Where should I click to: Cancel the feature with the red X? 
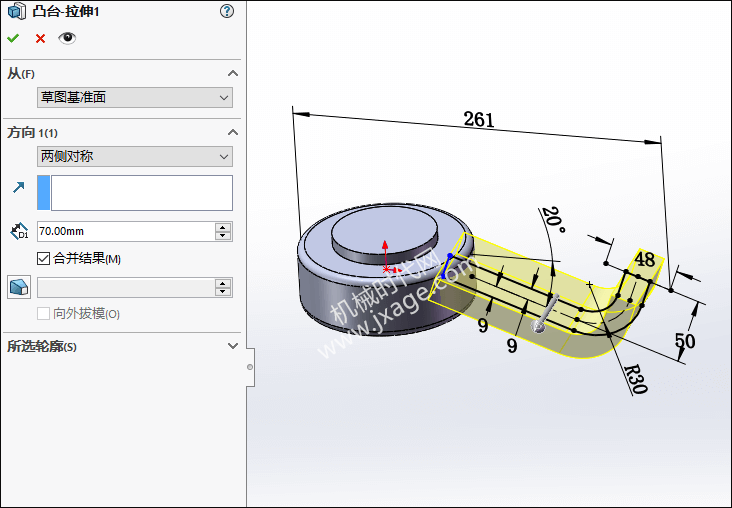tap(41, 38)
